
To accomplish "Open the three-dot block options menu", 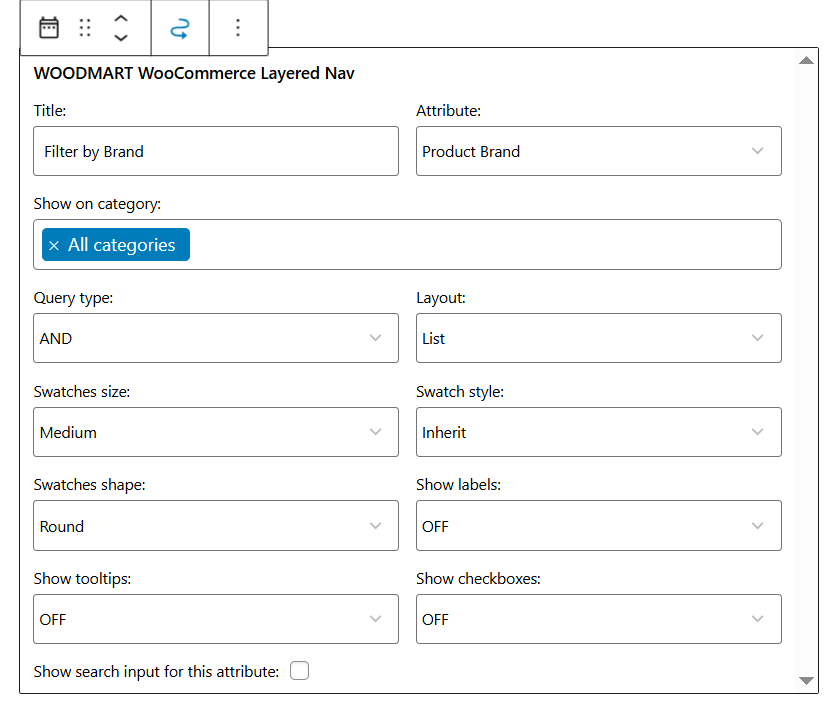I will 238,28.
